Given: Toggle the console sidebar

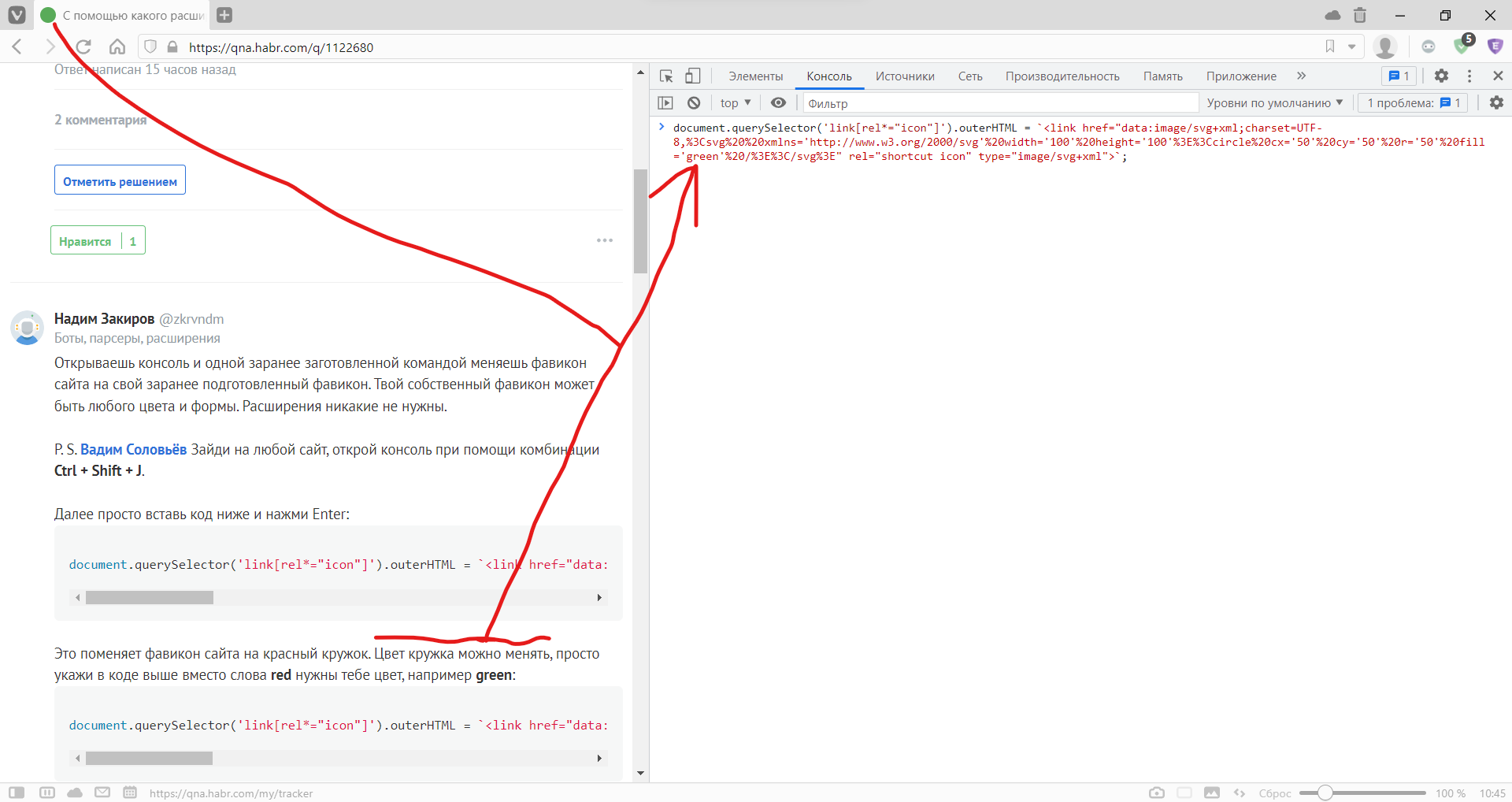Looking at the screenshot, I should (x=665, y=102).
